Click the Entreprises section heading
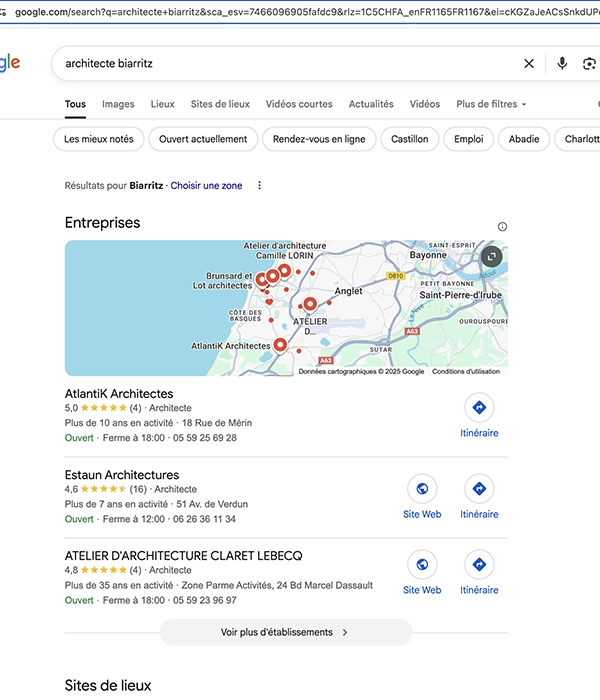The width and height of the screenshot is (600, 700). point(102,223)
